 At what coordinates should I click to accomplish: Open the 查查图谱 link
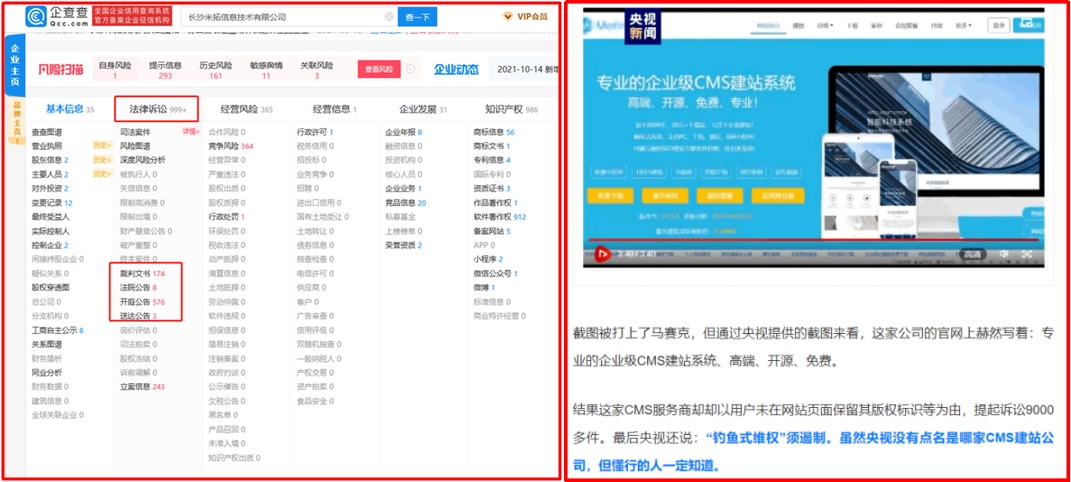[x=46, y=132]
